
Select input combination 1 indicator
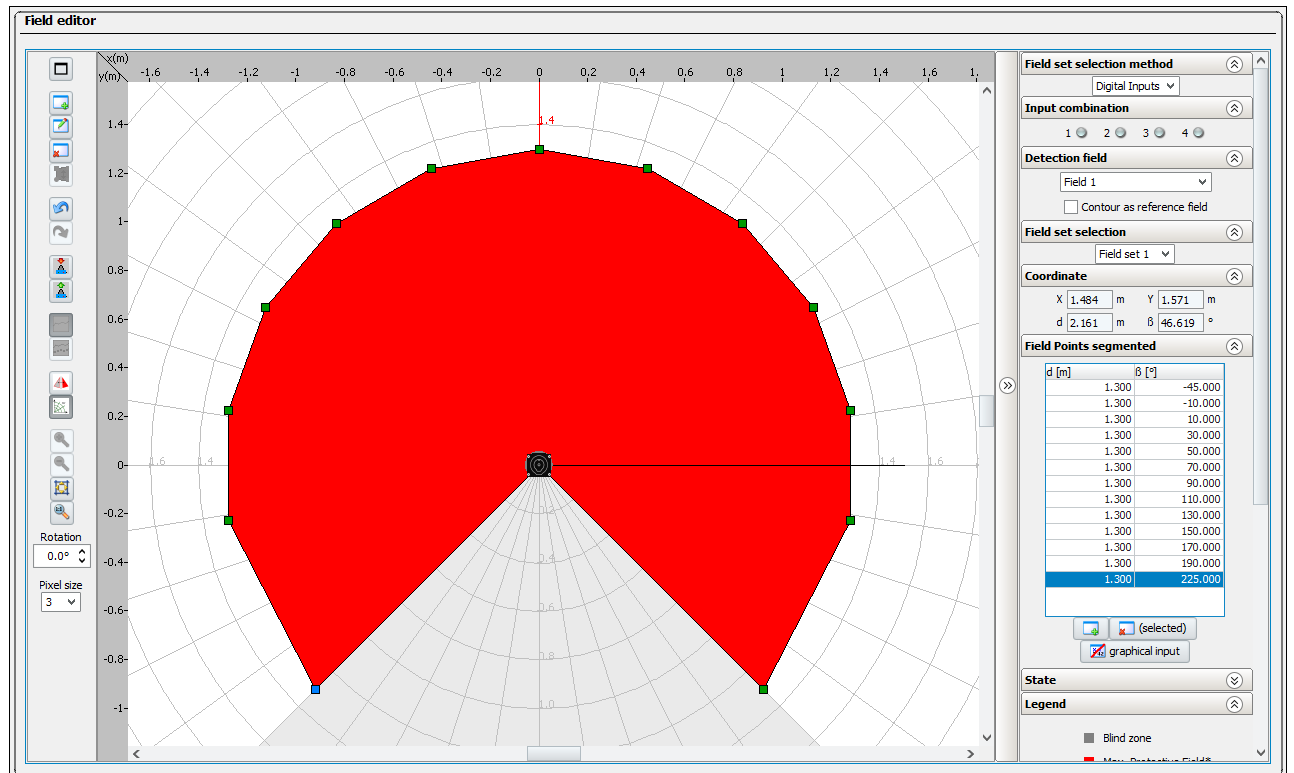coord(1081,132)
